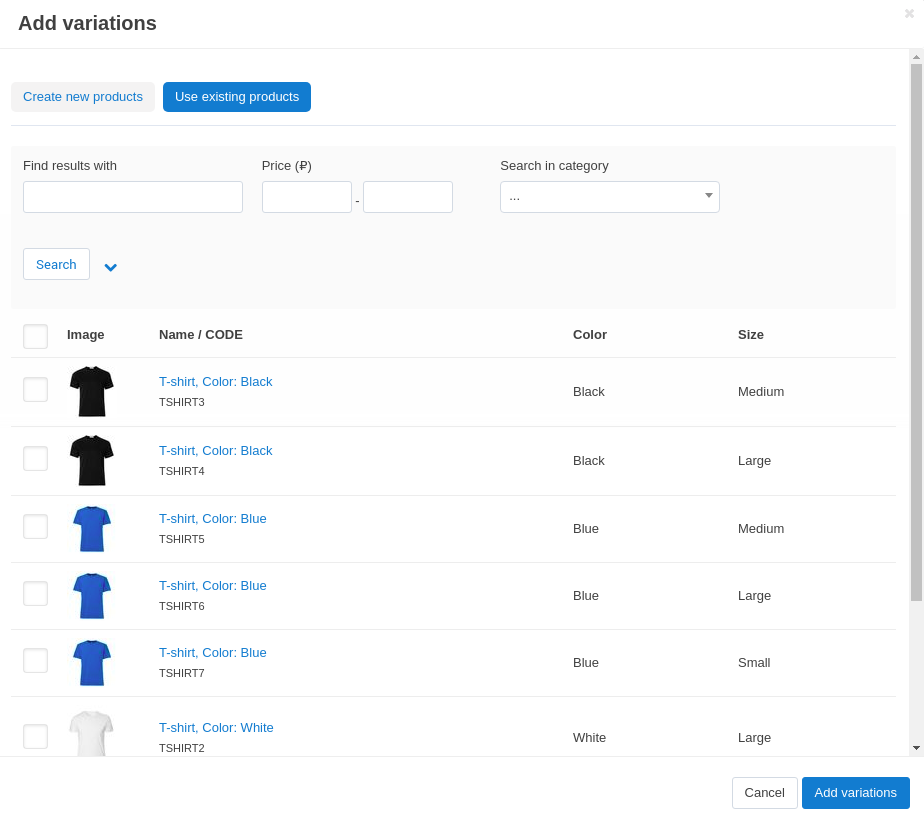Click the maximum price input

(408, 197)
